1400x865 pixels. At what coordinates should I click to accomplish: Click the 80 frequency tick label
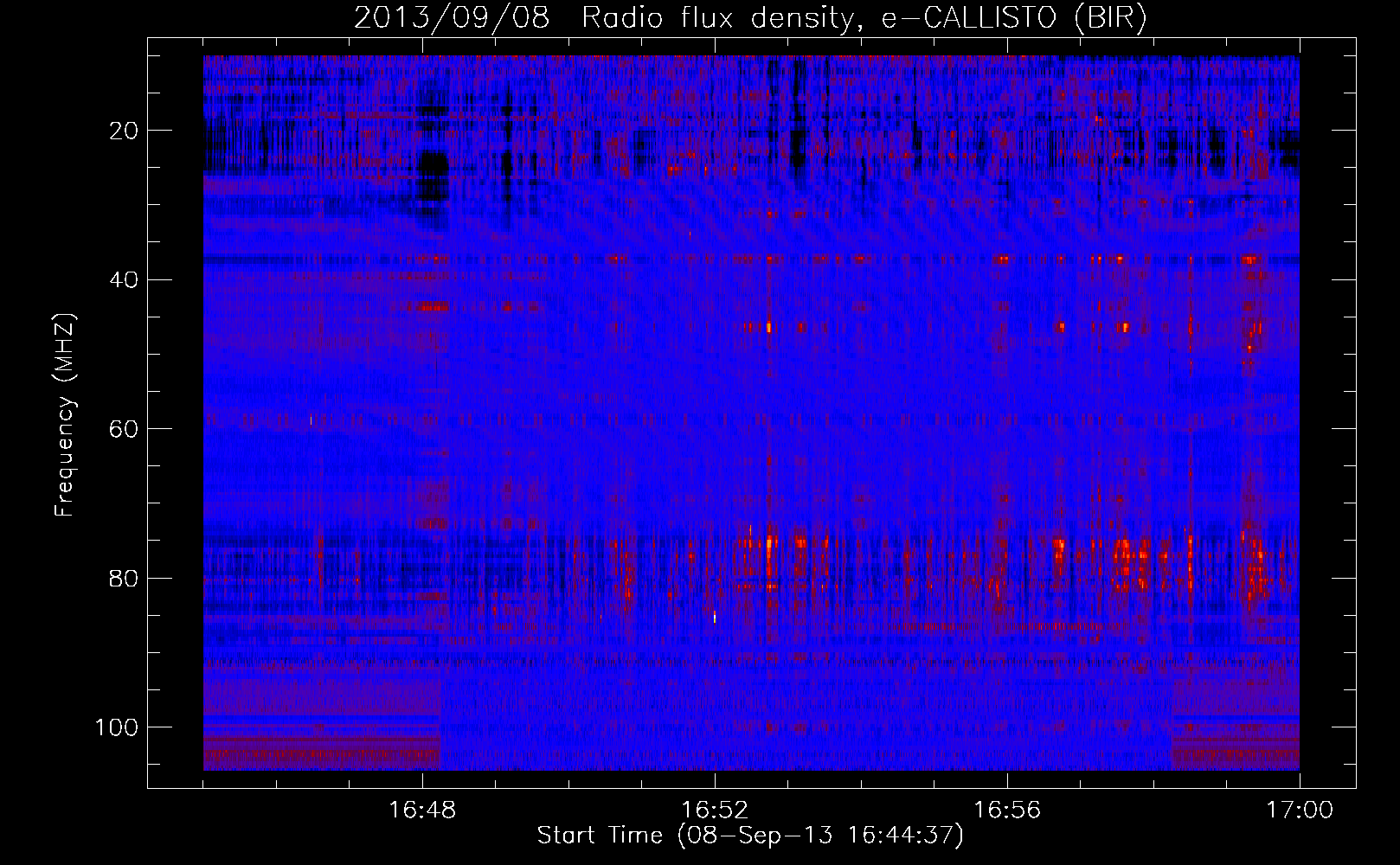[124, 578]
